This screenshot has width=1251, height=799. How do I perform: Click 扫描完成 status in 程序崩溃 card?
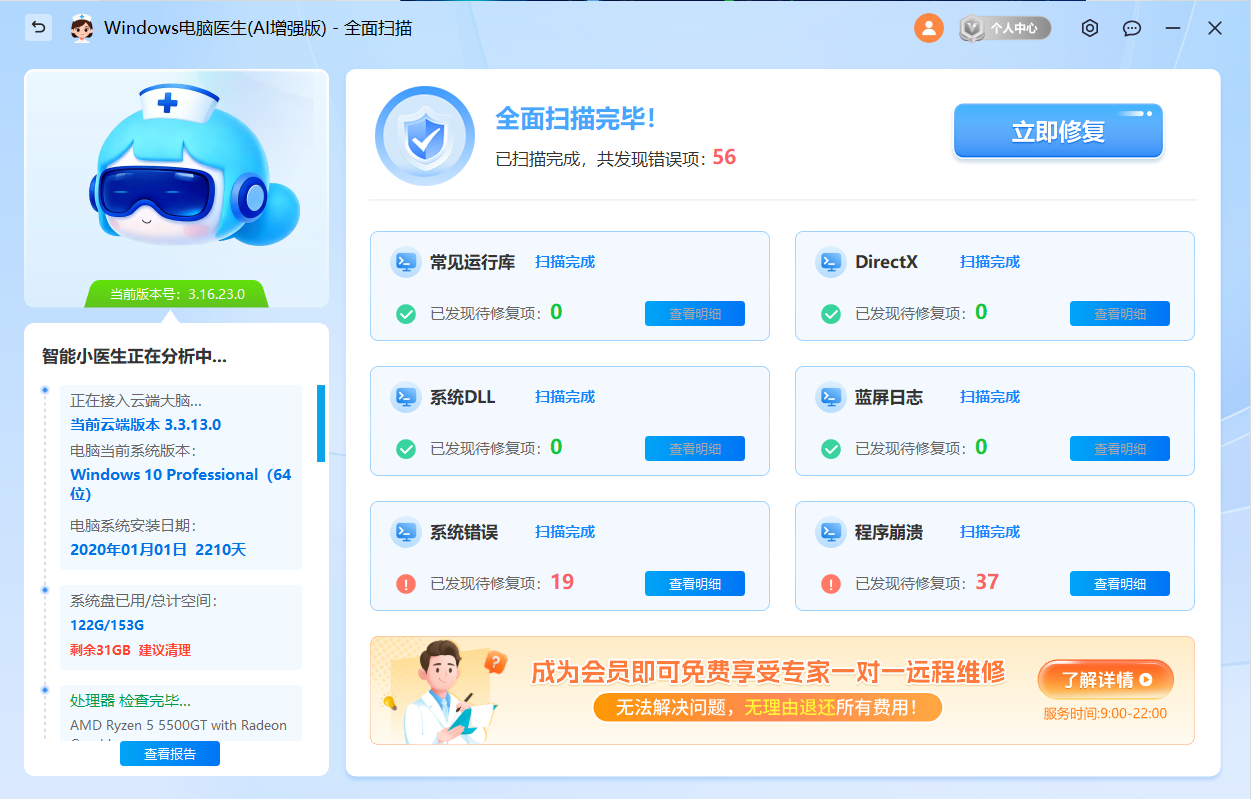tap(990, 532)
